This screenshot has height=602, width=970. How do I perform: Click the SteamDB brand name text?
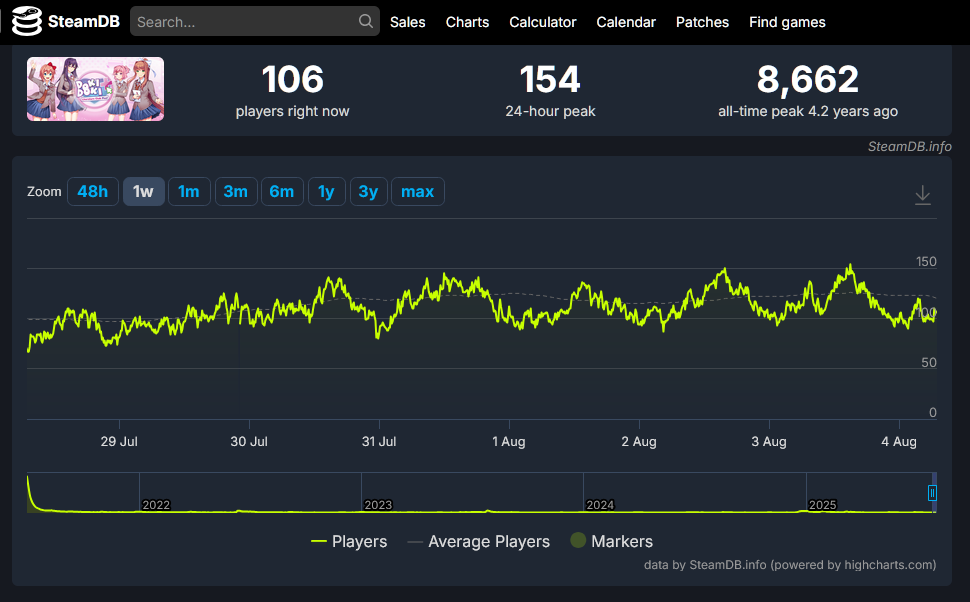(84, 22)
